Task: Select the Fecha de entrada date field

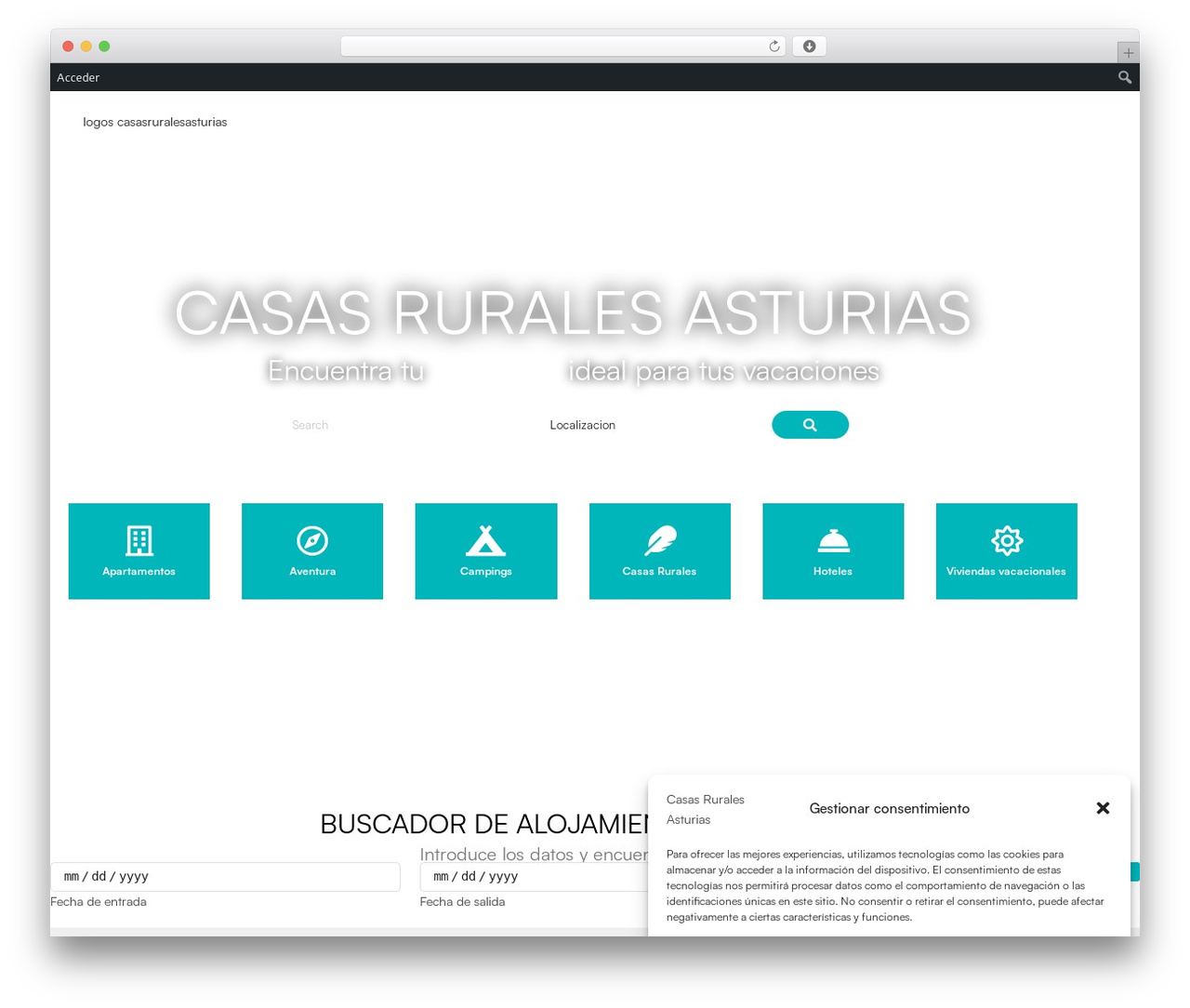Action: pos(225,877)
